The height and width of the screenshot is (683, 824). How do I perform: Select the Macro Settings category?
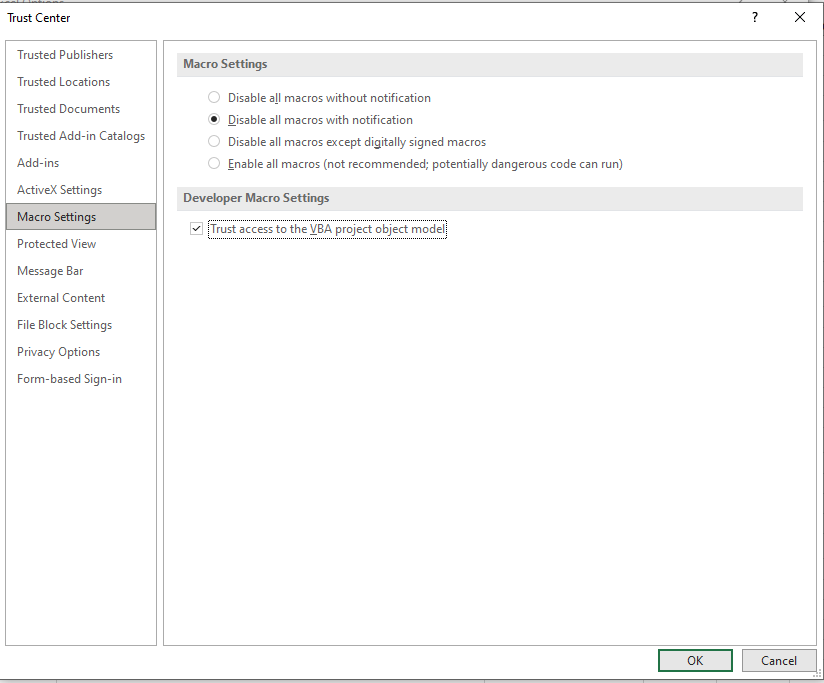tap(57, 217)
